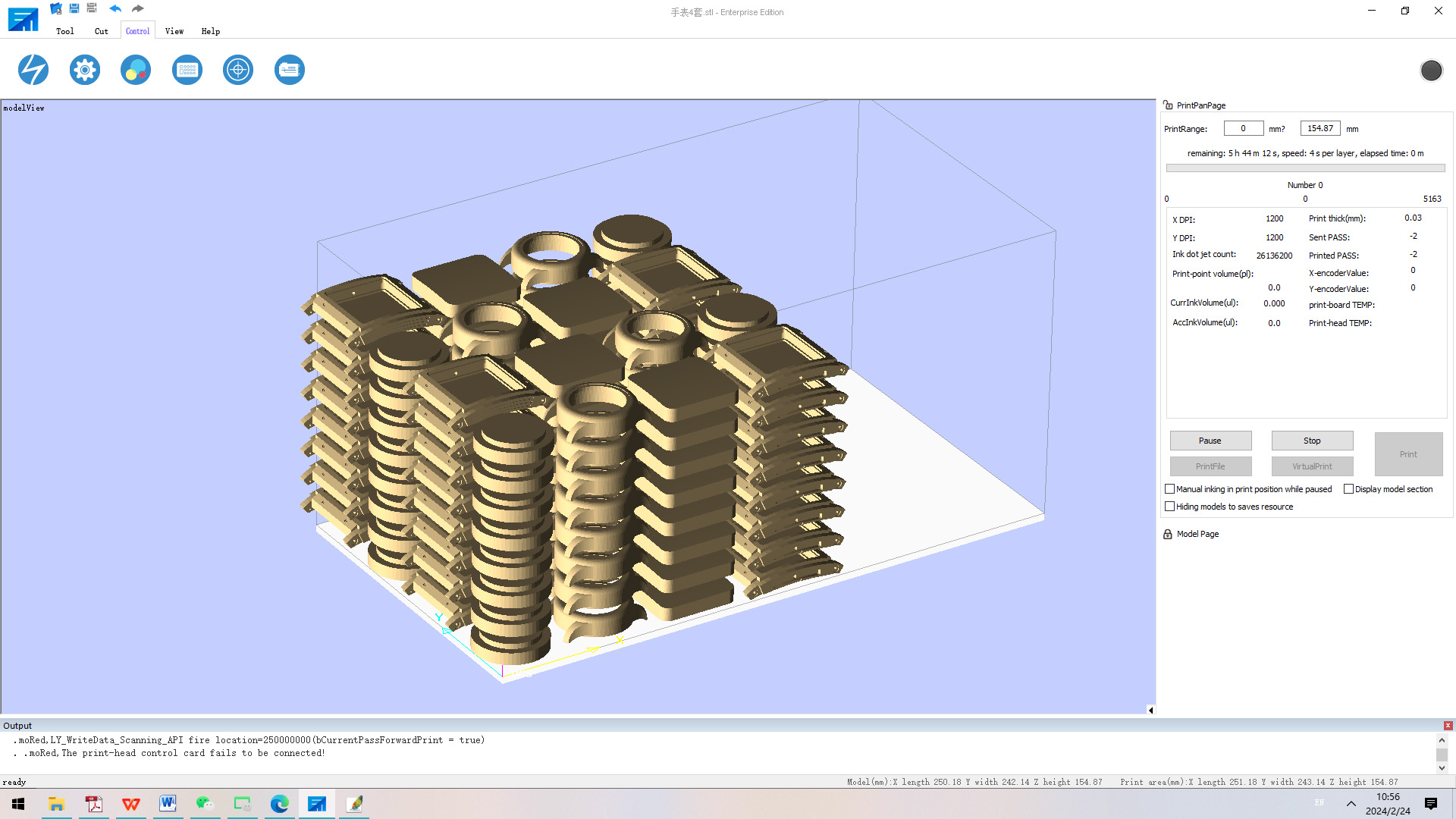
Task: Click the keypad control panel icon
Action: (187, 70)
